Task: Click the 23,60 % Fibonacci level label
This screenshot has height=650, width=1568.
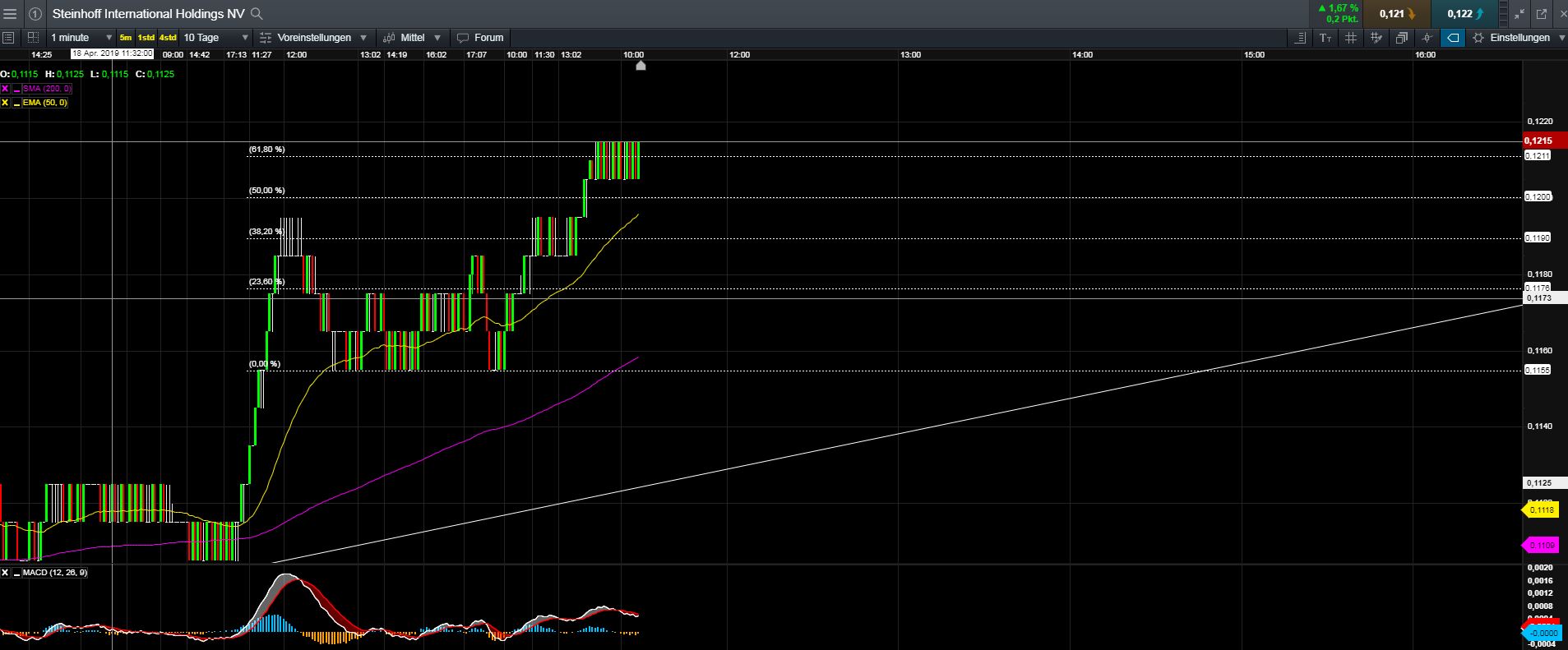Action: pyautogui.click(x=266, y=282)
